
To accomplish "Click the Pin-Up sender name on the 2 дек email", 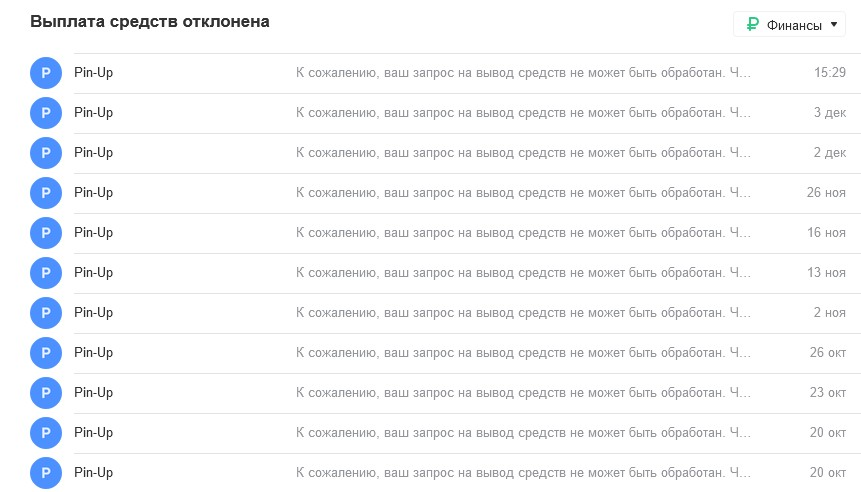I will [x=93, y=153].
